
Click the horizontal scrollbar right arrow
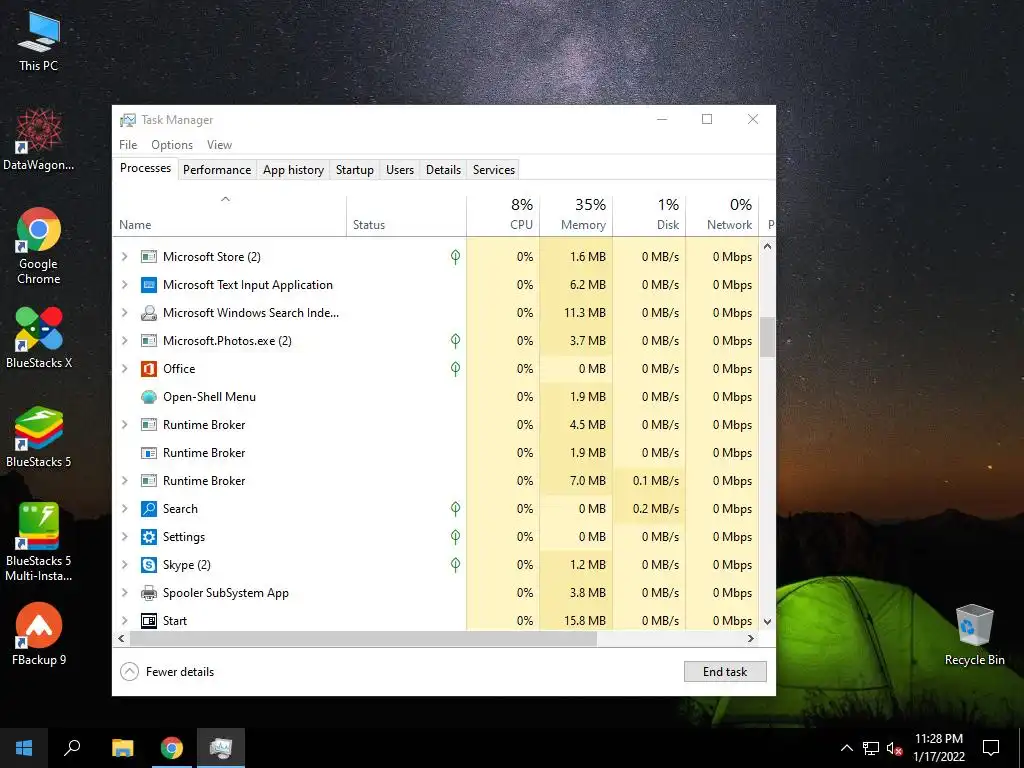click(x=751, y=639)
